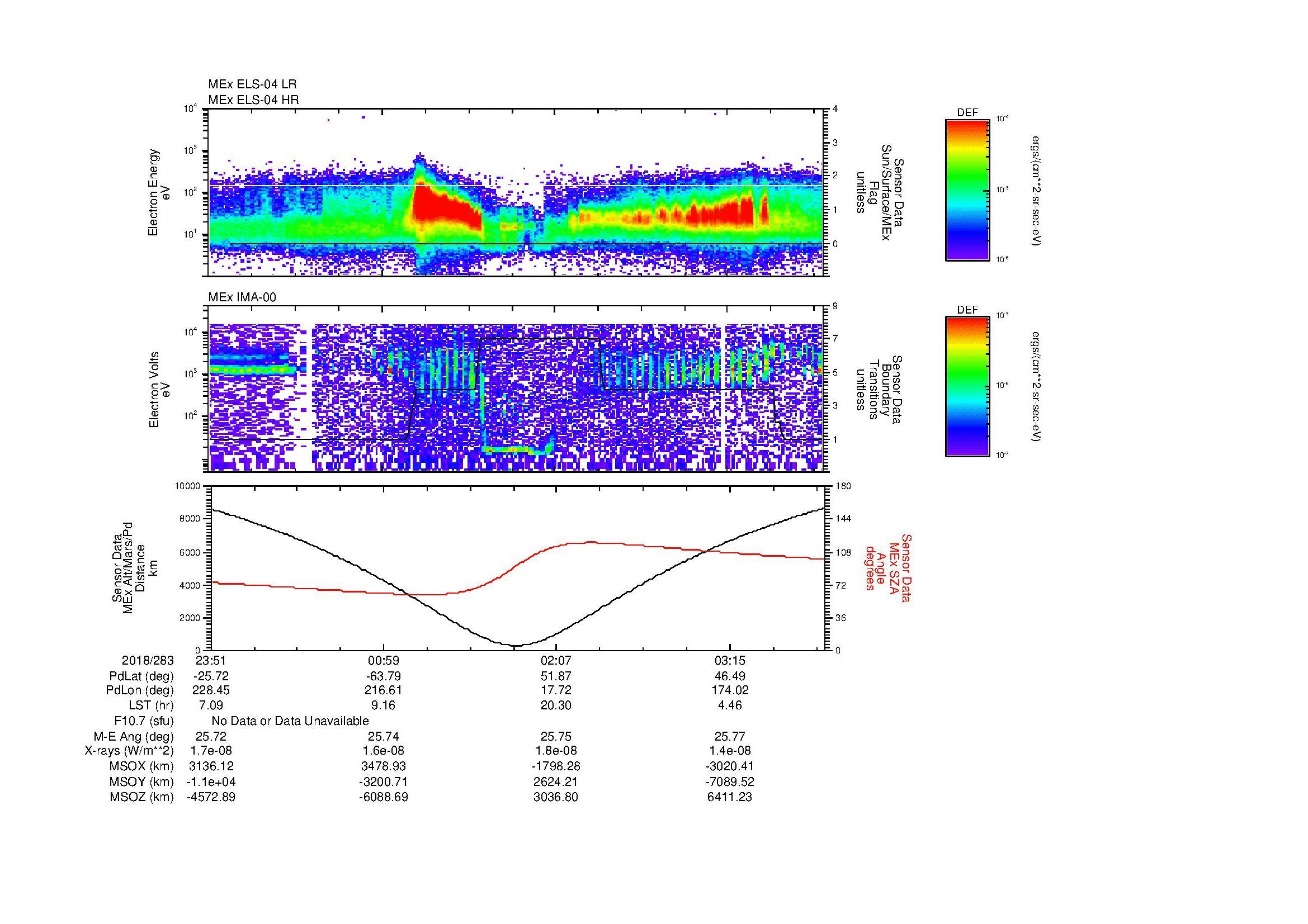Image resolution: width=1308 pixels, height=924 pixels.
Task: Click the 'MSOX (km)' row label
Action: point(141,766)
